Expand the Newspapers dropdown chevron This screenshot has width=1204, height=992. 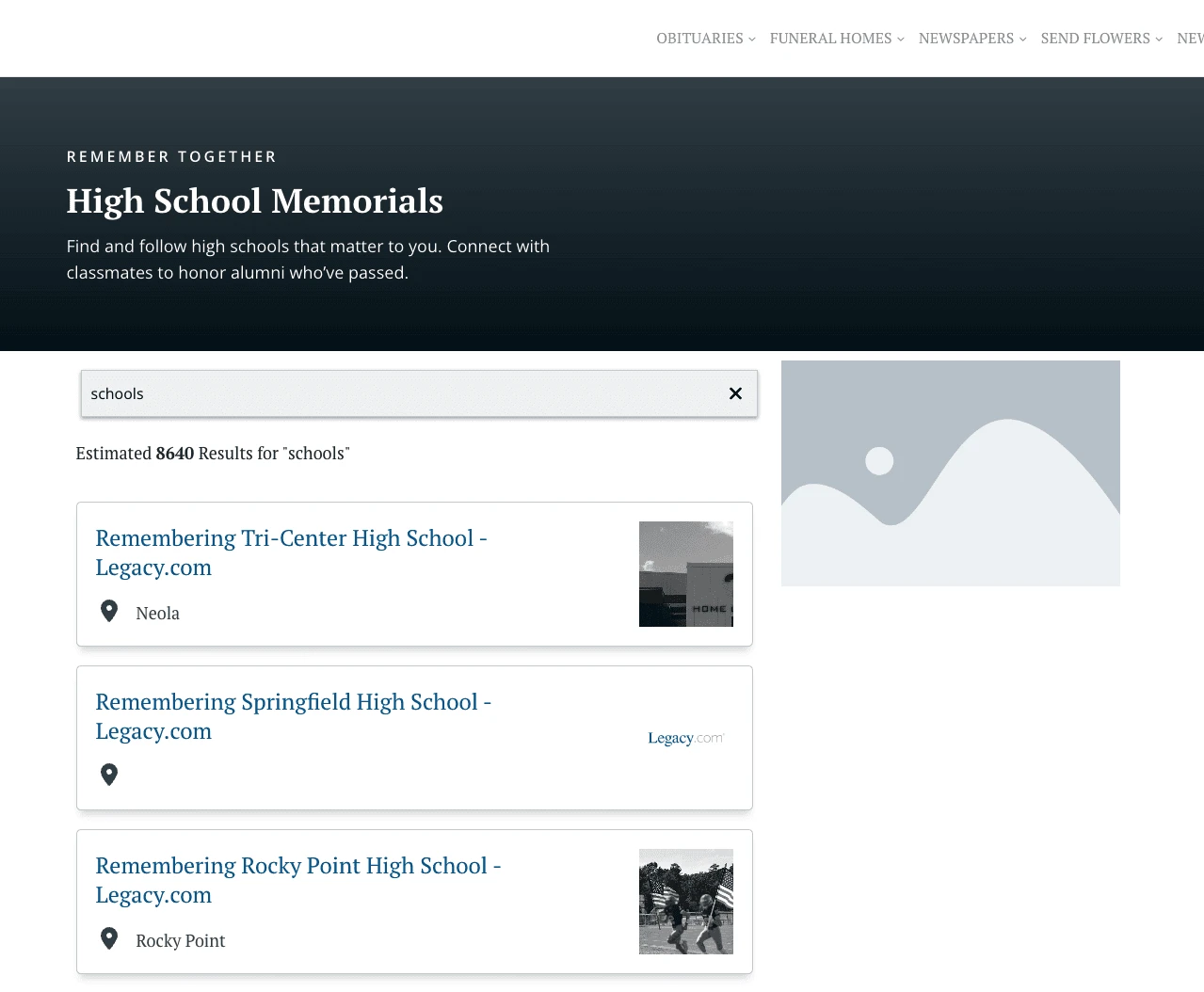(x=1023, y=40)
